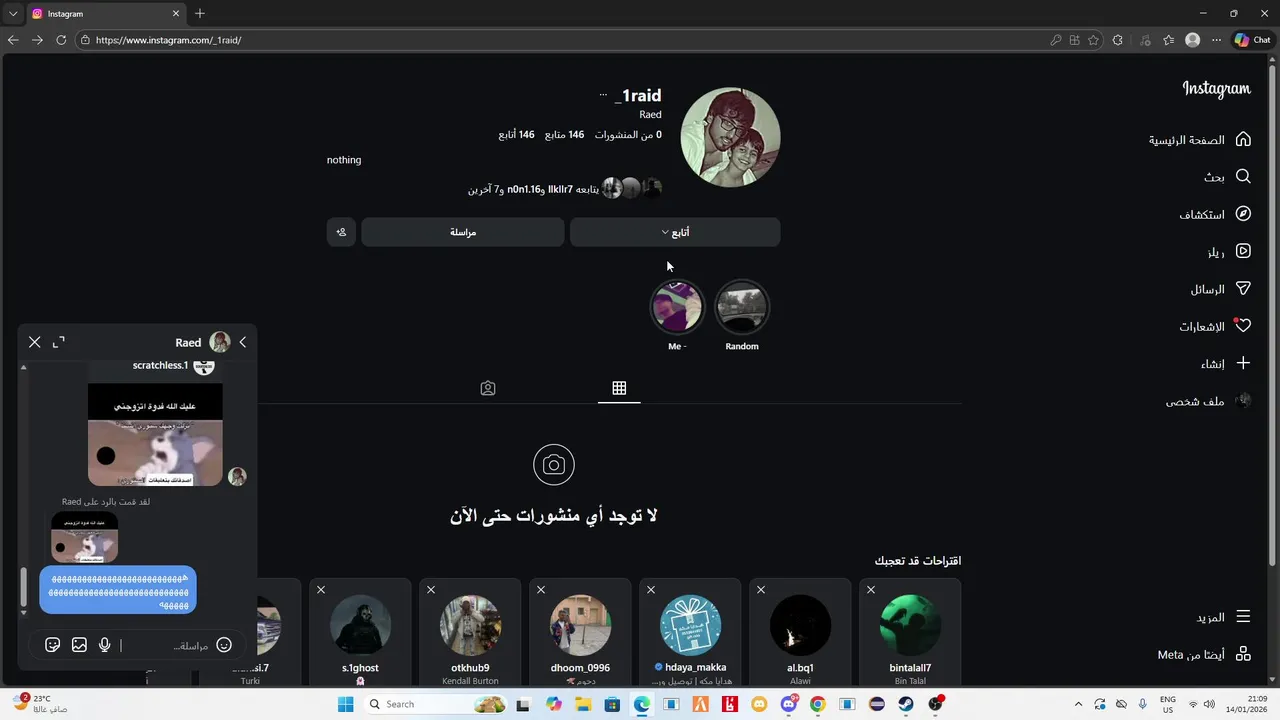The image size is (1280, 720).
Task: Dismiss the s.1ghost suggestion card
Action: point(321,590)
